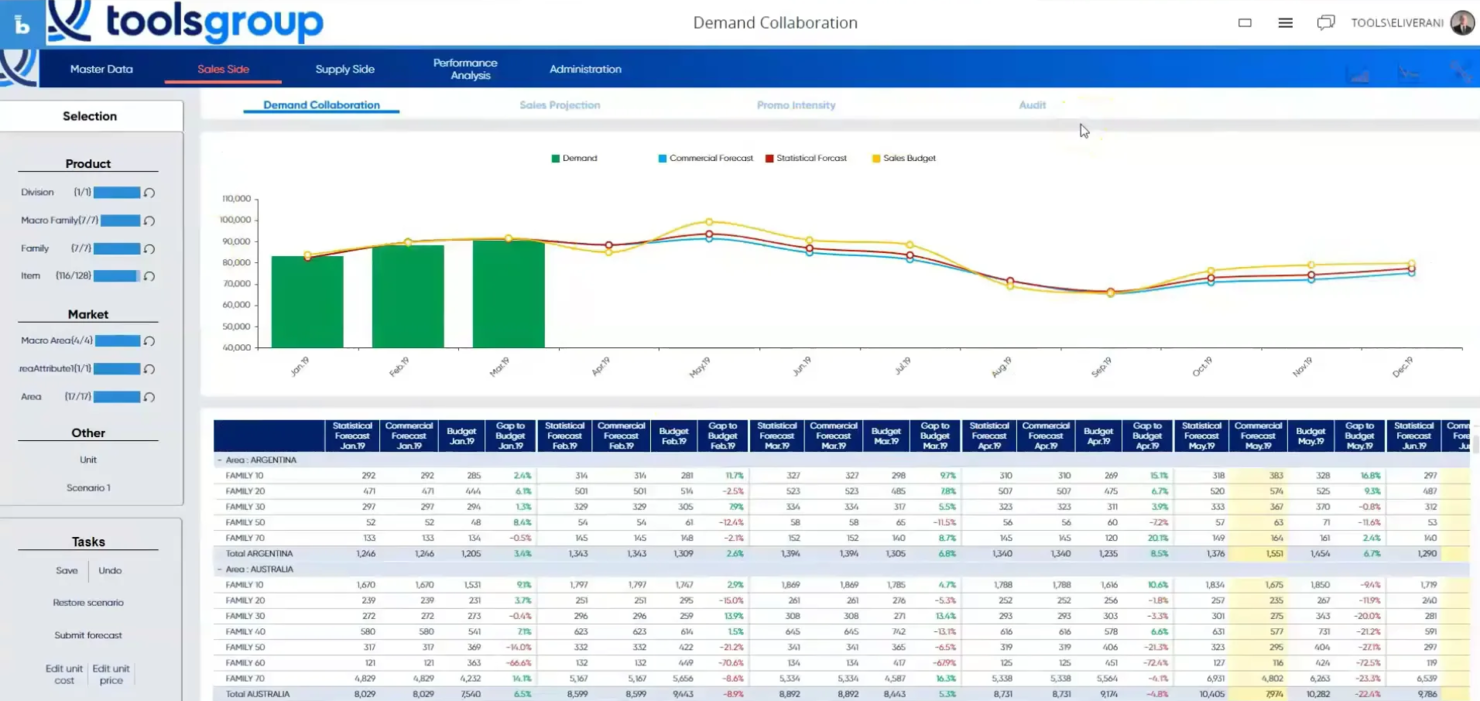Image resolution: width=1480 pixels, height=701 pixels.
Task: Click Edit unit price
Action: point(111,674)
